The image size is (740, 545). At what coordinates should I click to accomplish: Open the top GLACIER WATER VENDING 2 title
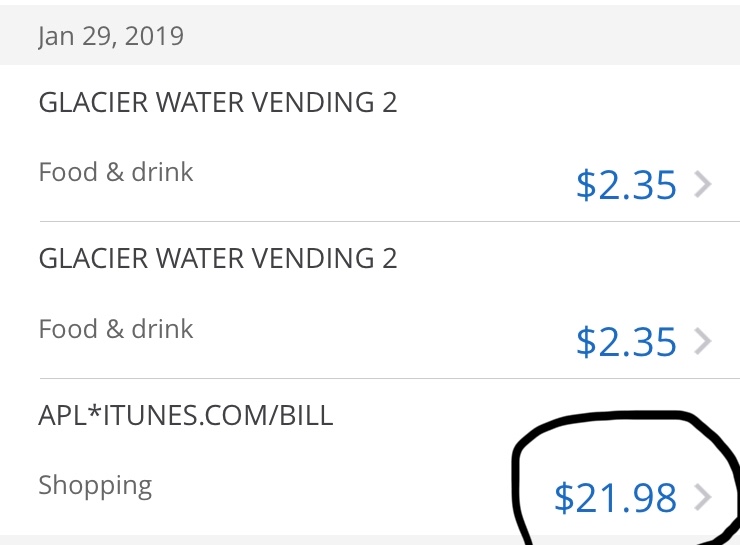[218, 102]
